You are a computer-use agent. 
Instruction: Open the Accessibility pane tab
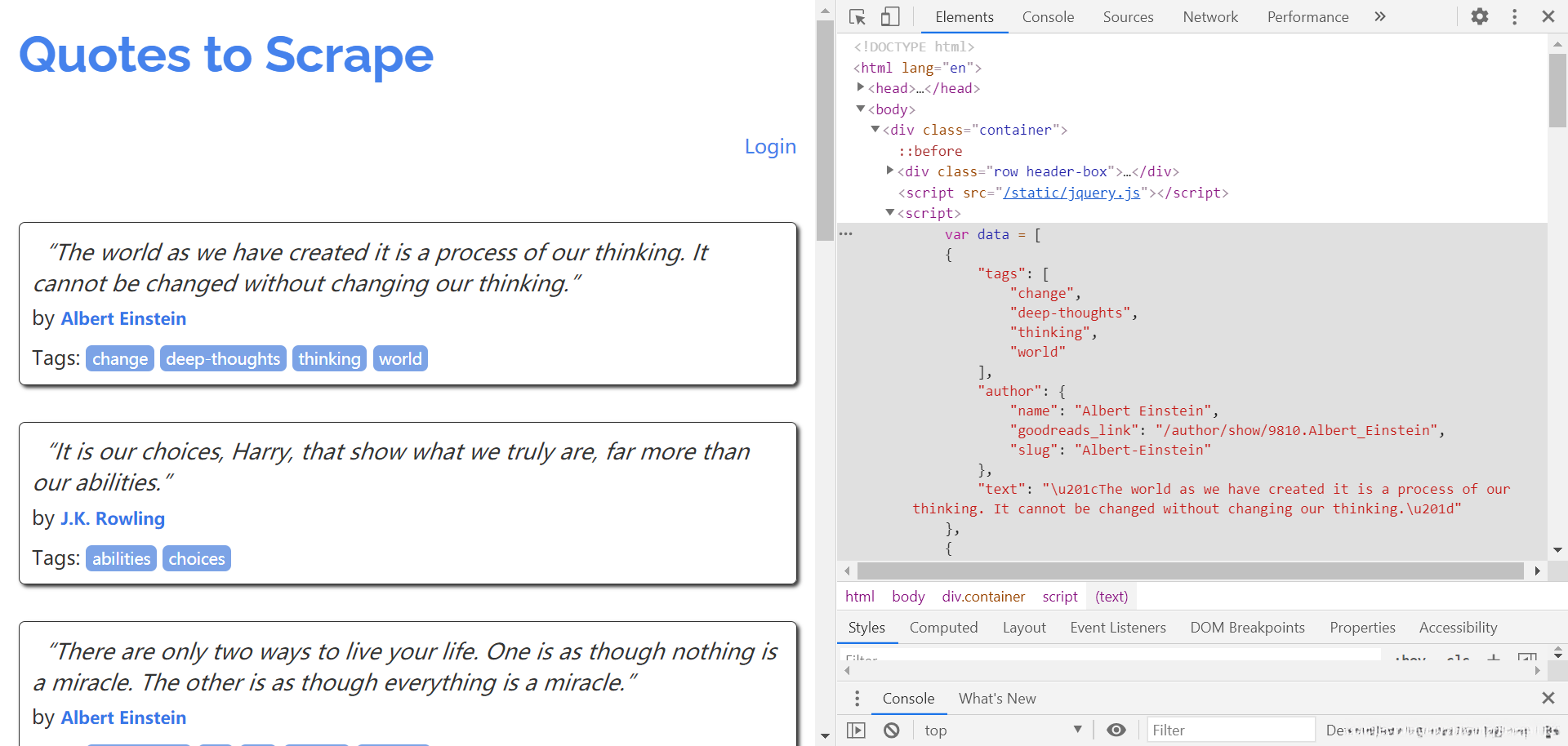pyautogui.click(x=1458, y=628)
